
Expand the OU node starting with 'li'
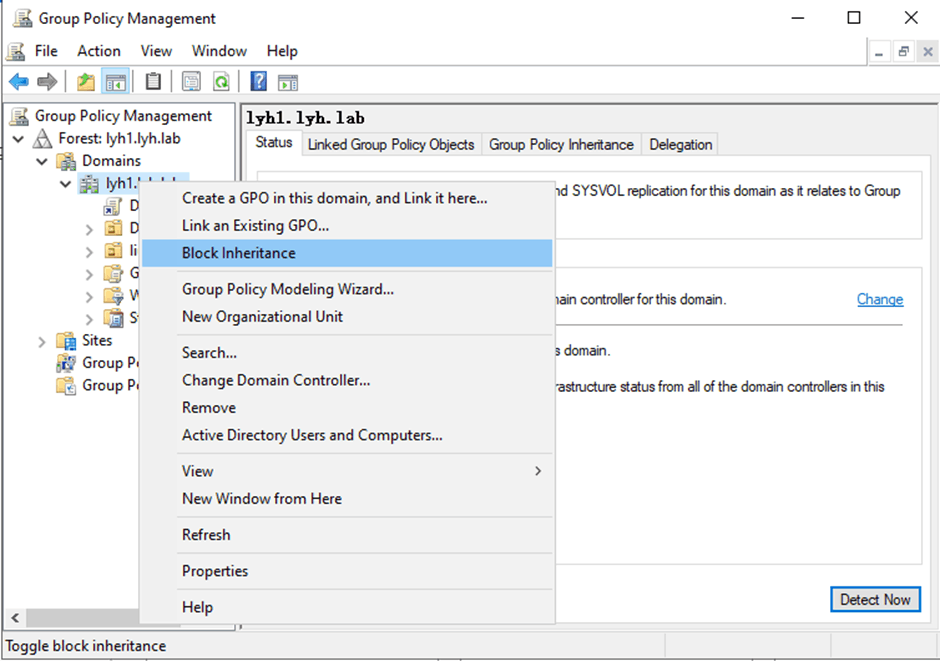89,252
